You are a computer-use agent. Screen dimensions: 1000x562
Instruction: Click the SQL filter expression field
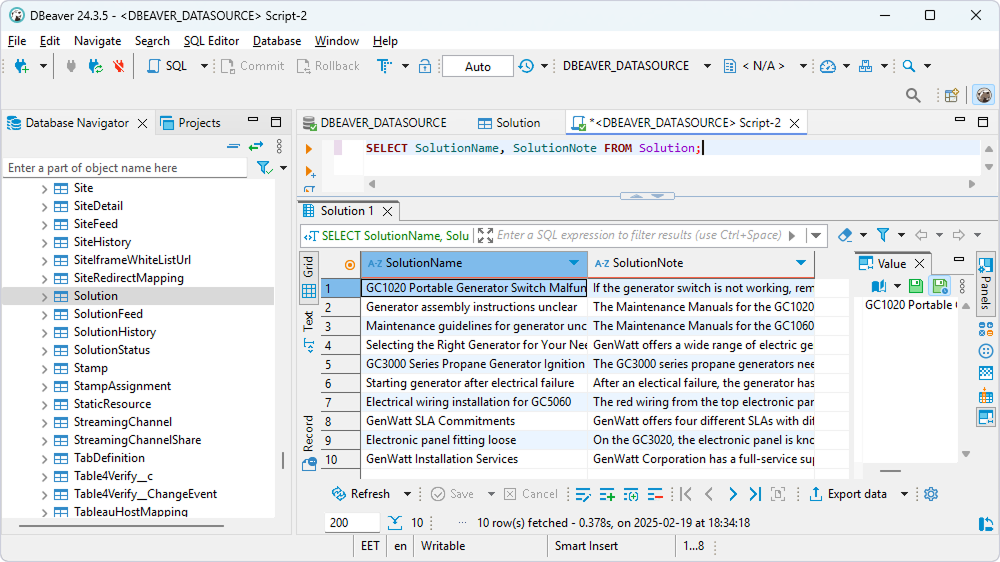[x=638, y=235]
